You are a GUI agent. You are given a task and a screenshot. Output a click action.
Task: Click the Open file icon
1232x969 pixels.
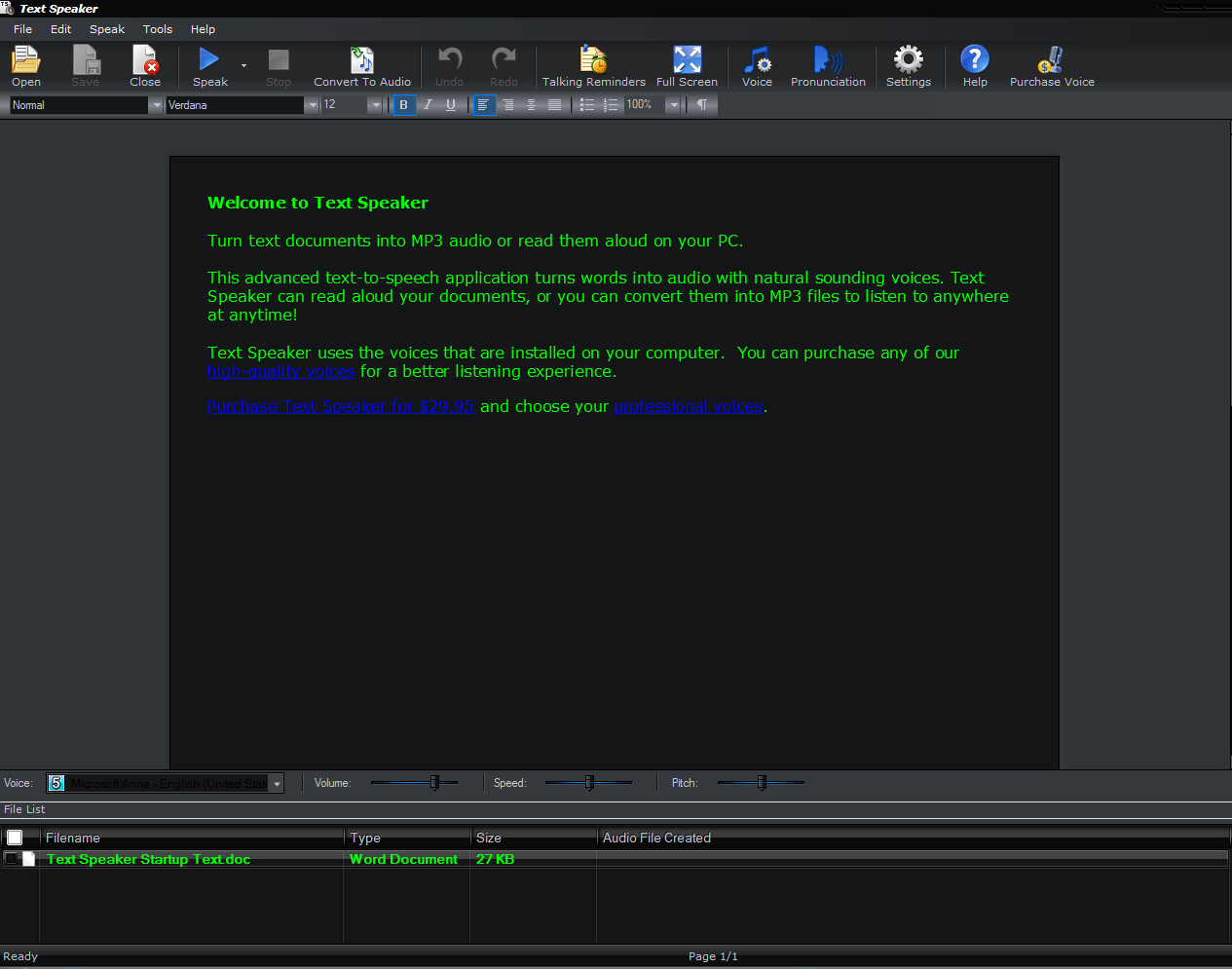(x=26, y=66)
